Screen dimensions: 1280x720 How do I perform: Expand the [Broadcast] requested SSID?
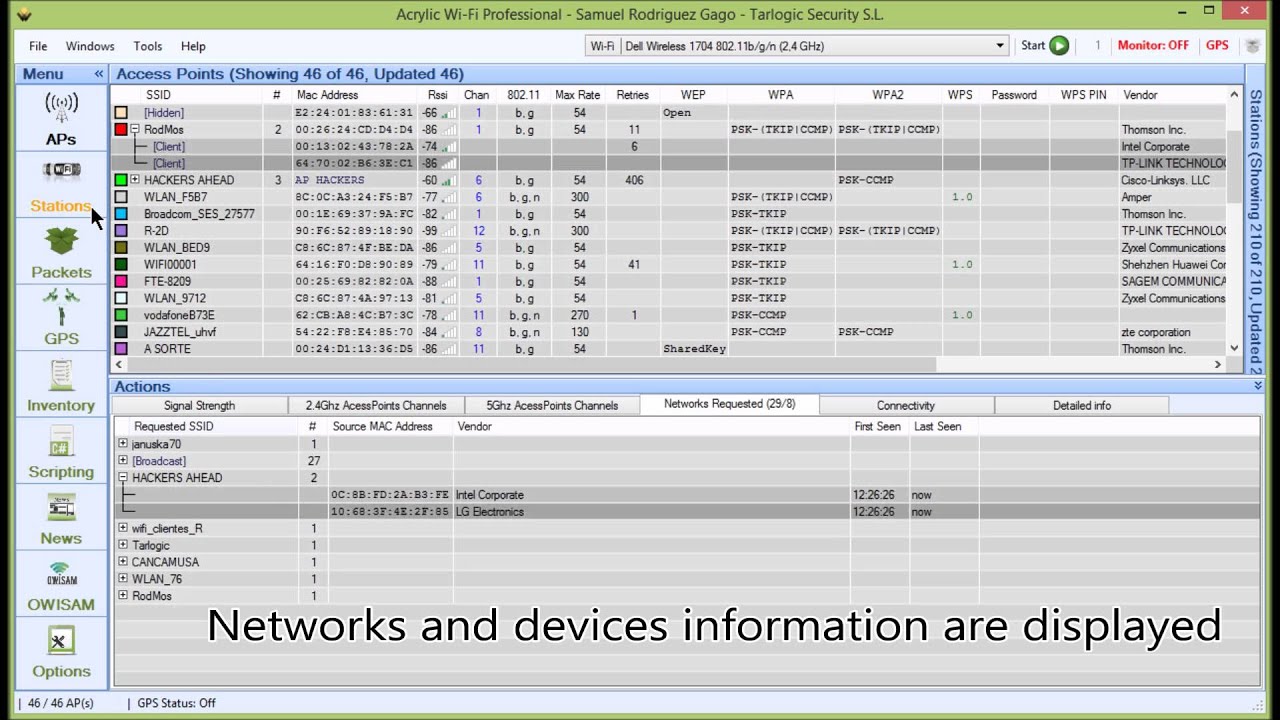click(x=123, y=461)
